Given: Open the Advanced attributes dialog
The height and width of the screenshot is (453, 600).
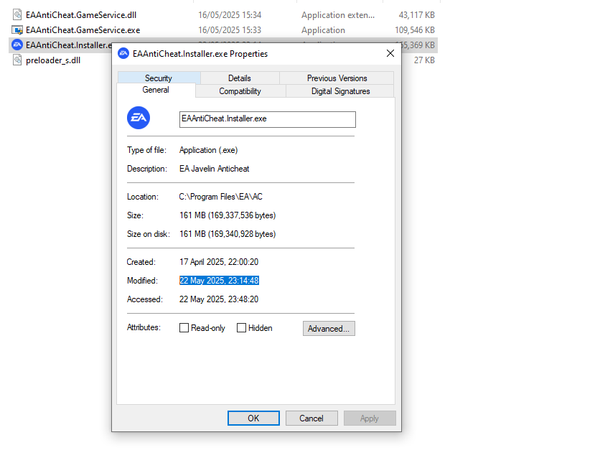Looking at the screenshot, I should pyautogui.click(x=329, y=329).
